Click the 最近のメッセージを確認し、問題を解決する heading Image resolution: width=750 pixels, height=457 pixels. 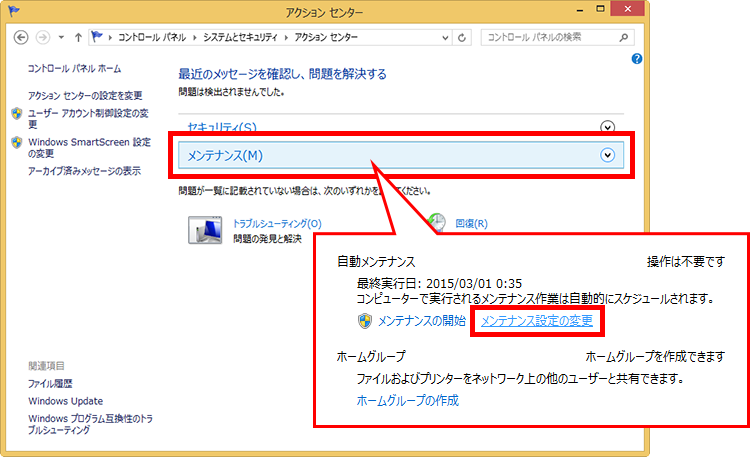(282, 74)
